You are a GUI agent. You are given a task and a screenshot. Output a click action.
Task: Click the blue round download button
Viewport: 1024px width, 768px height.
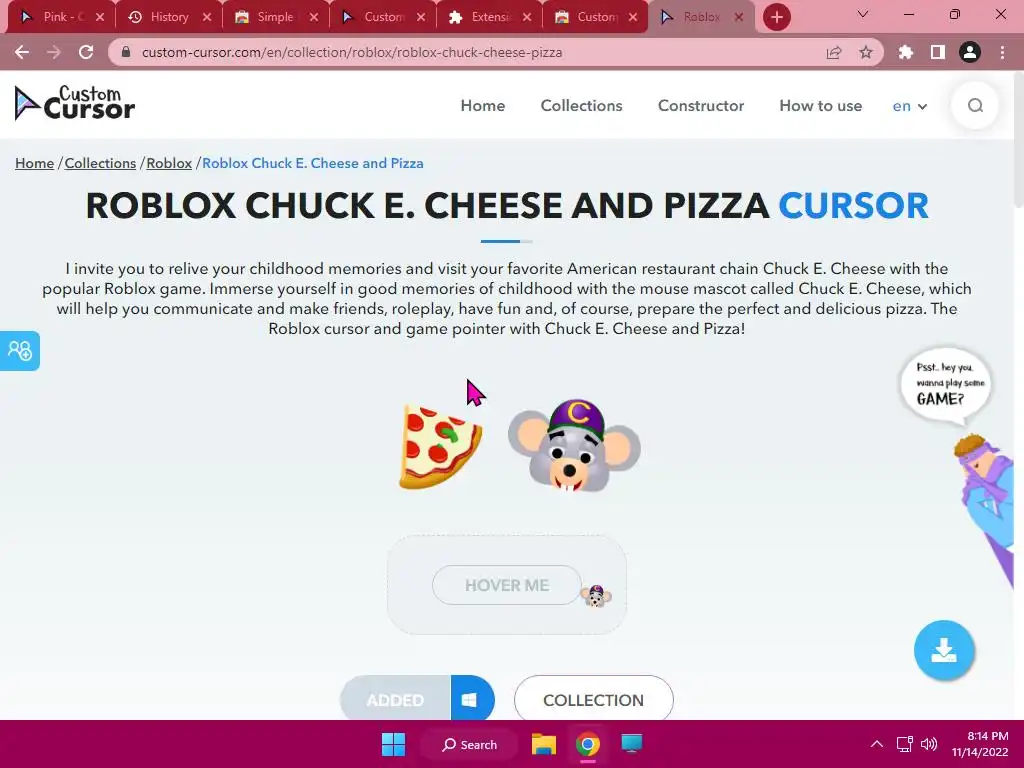click(x=944, y=650)
